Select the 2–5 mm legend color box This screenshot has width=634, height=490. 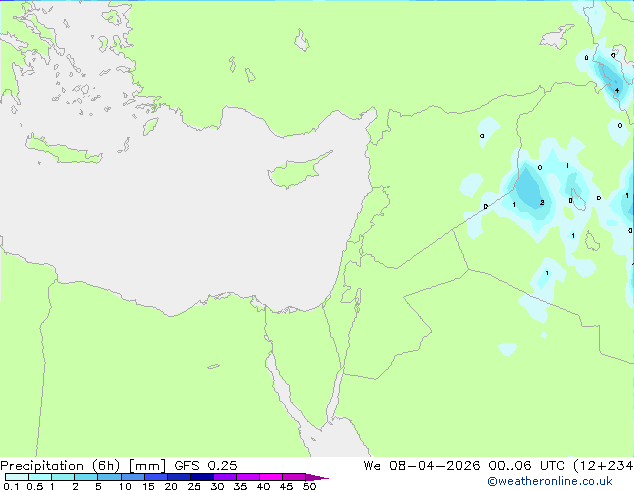[x=86, y=477]
